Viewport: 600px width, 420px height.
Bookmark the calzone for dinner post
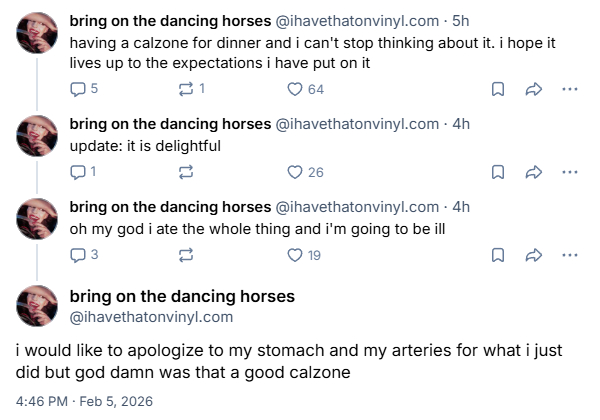coord(497,89)
